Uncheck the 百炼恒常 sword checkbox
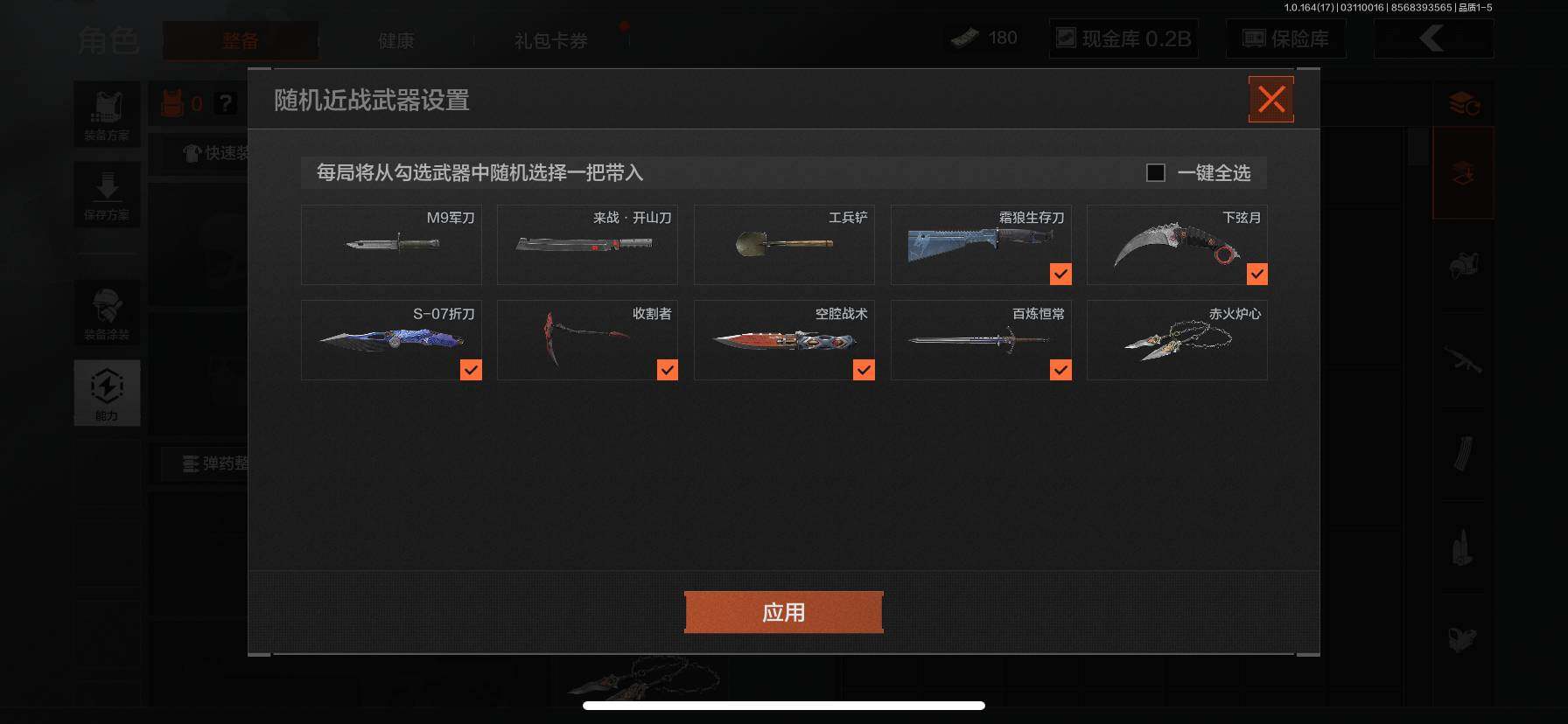The width and height of the screenshot is (1568, 724). pos(1060,370)
